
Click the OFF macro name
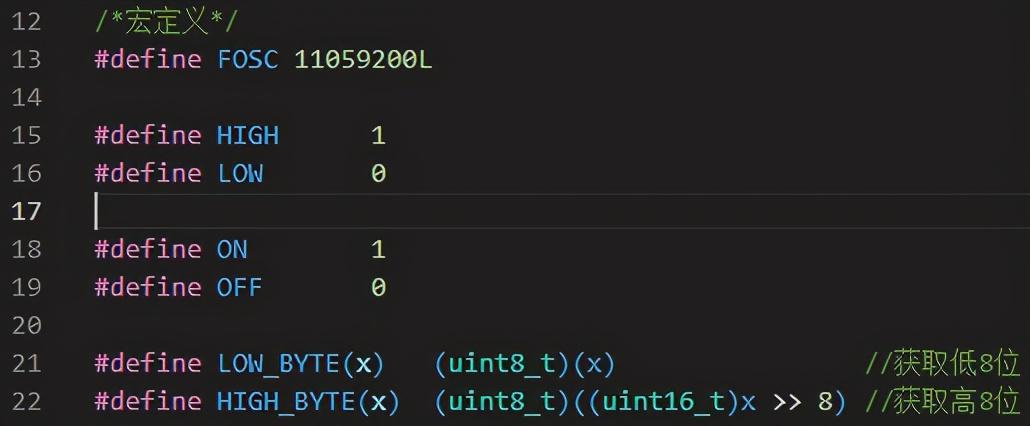pos(240,287)
